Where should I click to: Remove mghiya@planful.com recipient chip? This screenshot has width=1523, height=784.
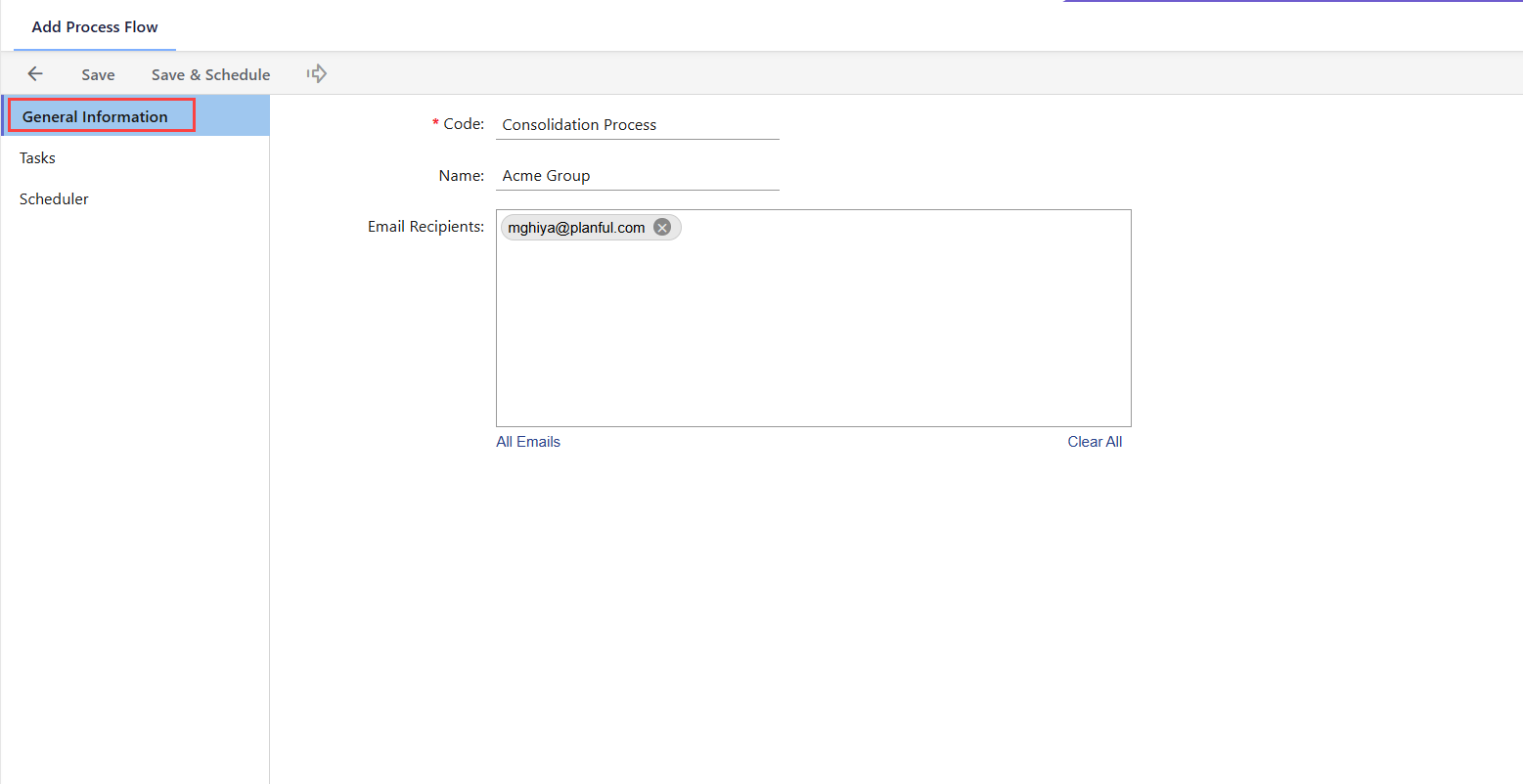662,228
